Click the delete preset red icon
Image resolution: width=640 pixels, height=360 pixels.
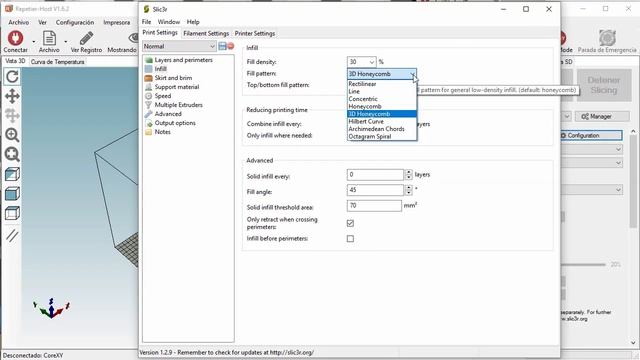[231, 46]
